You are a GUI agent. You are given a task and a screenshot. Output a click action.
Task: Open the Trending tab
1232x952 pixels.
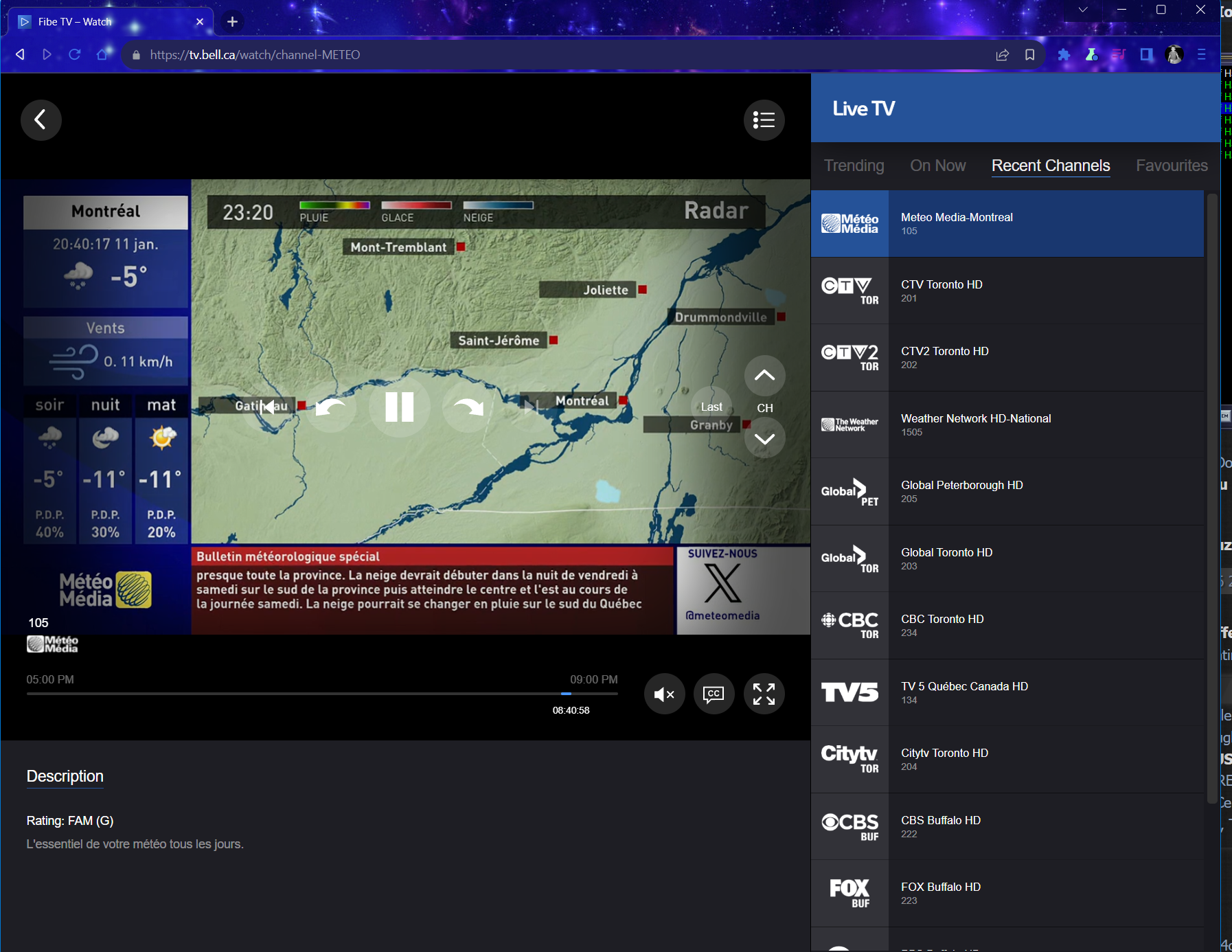click(x=854, y=166)
